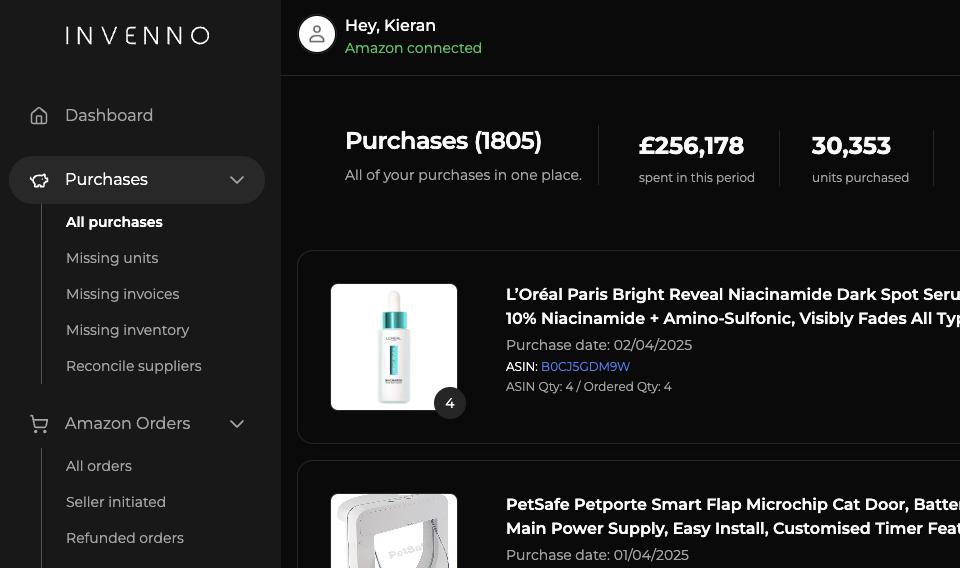960x568 pixels.
Task: Click the Purchases piggy bank icon
Action: tap(39, 180)
